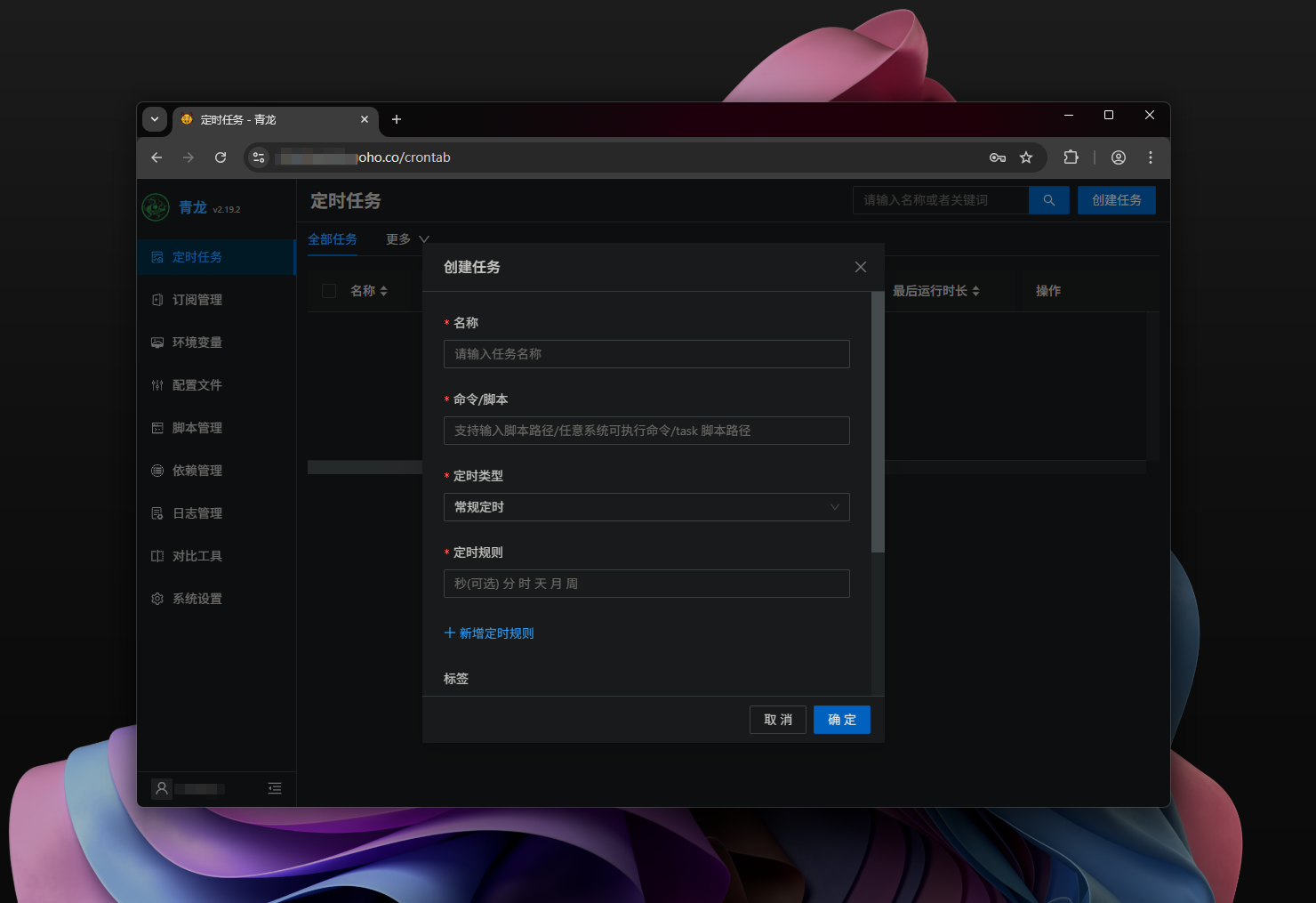This screenshot has height=903, width=1316.
Task: Open a new browser tab
Action: pyautogui.click(x=397, y=119)
